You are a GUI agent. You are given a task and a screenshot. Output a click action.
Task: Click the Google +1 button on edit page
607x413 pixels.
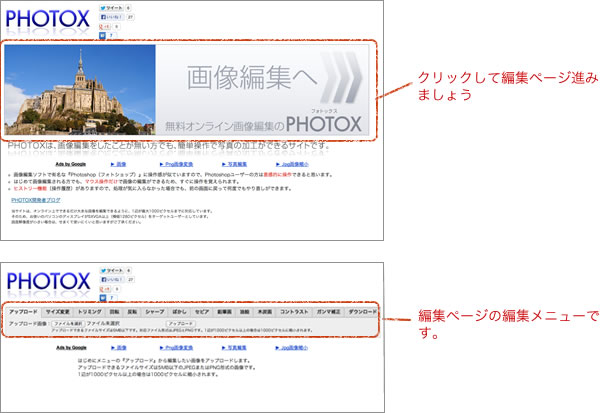[105, 289]
